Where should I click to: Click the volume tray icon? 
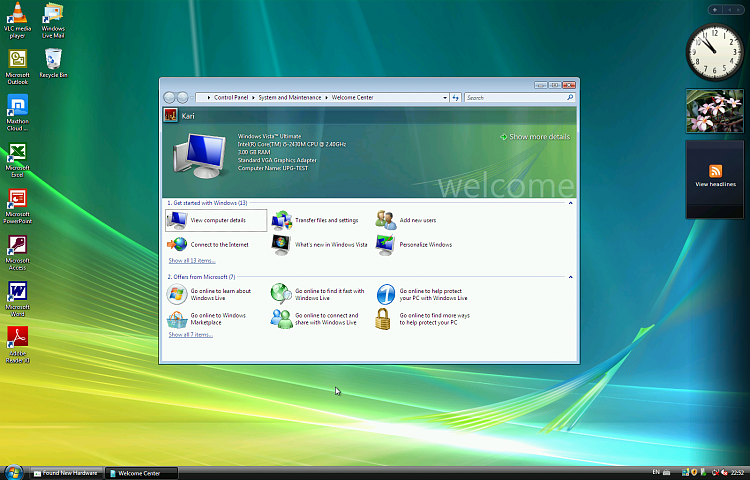point(725,473)
